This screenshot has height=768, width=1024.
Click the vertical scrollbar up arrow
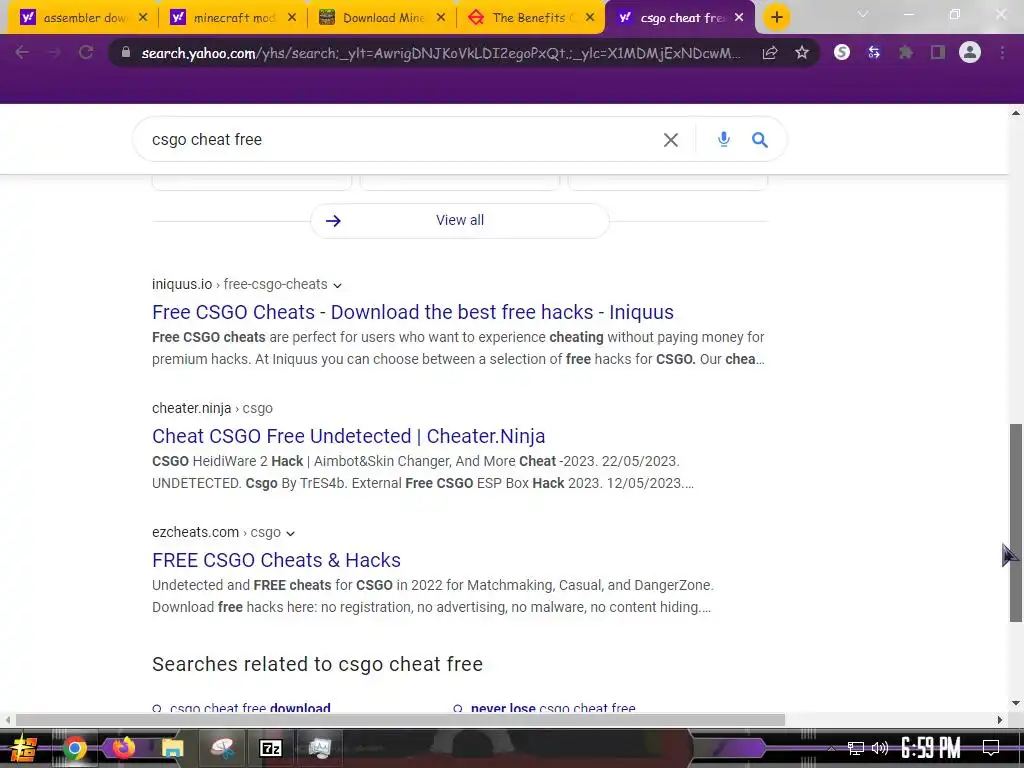tap(1016, 113)
